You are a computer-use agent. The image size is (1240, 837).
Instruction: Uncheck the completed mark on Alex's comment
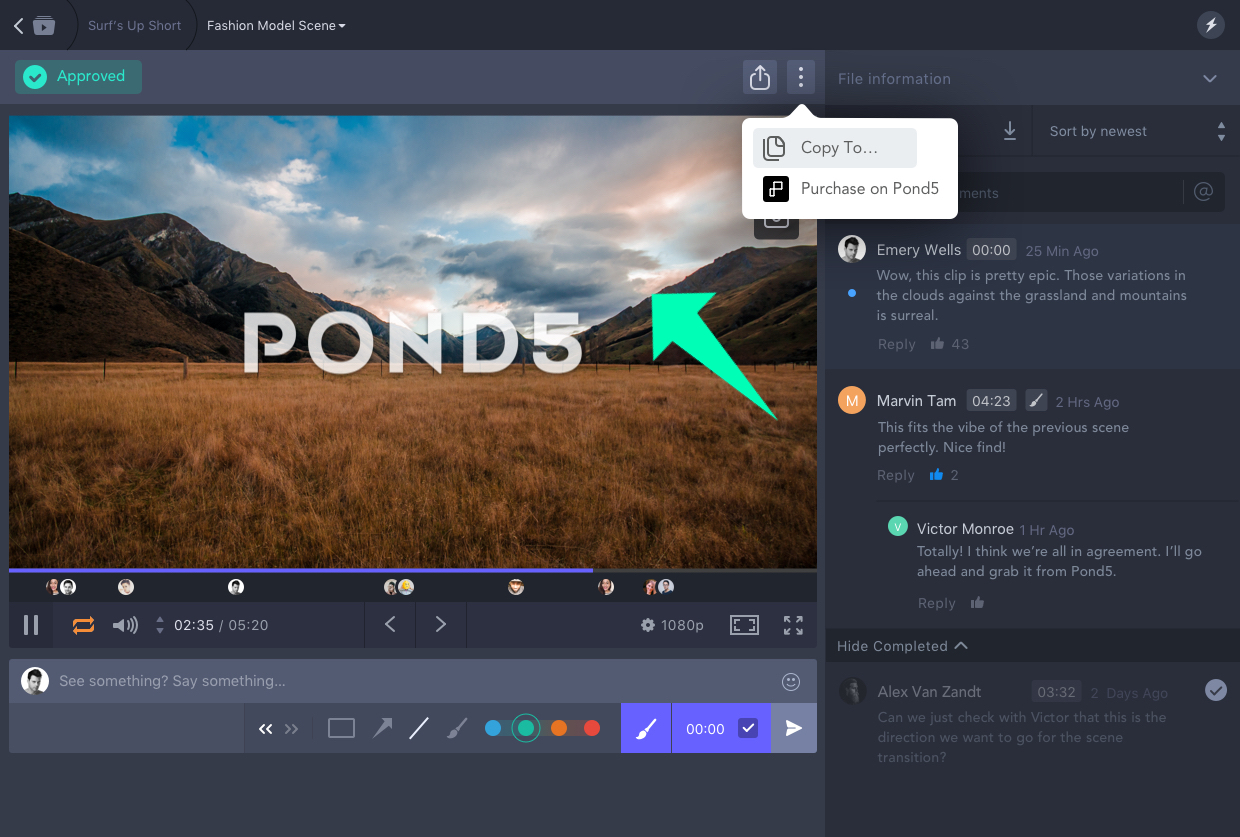pos(1216,690)
